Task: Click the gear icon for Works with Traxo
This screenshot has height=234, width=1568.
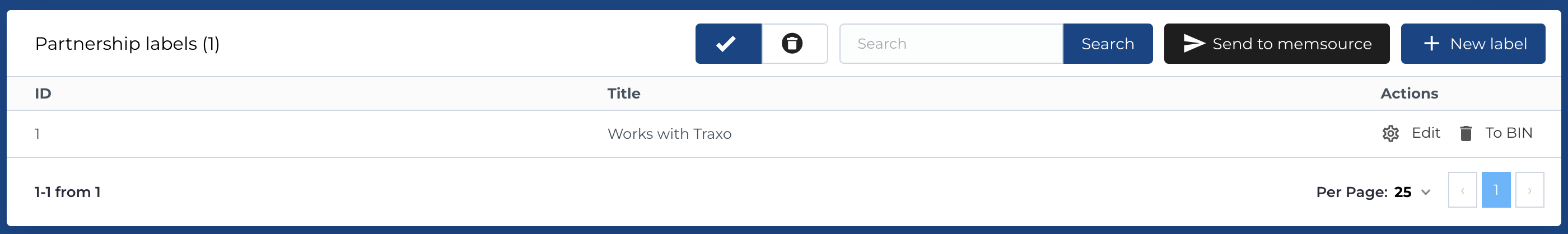Action: click(x=1390, y=133)
